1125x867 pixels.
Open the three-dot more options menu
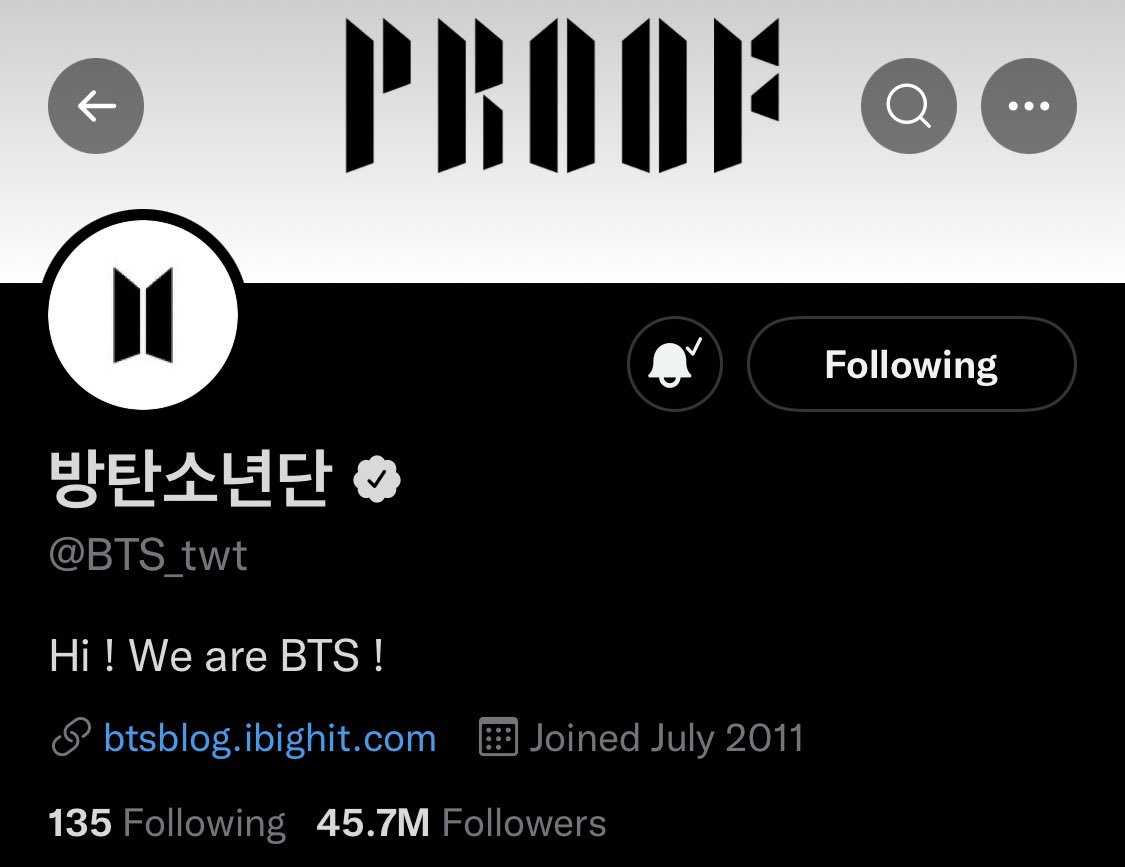[1028, 106]
